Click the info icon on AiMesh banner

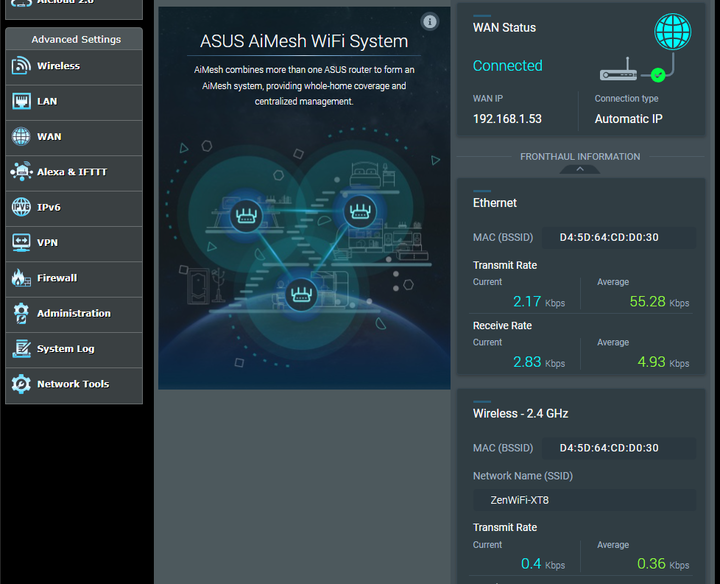[430, 22]
